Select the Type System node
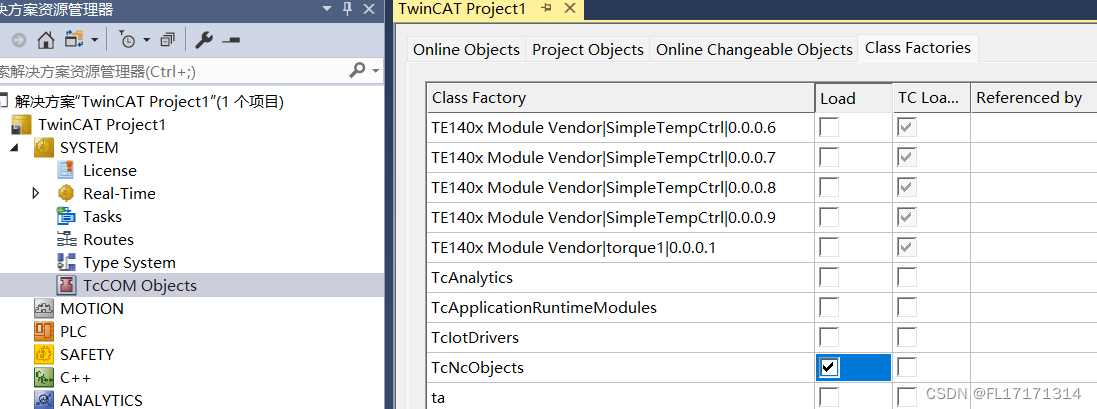 pyautogui.click(x=129, y=263)
